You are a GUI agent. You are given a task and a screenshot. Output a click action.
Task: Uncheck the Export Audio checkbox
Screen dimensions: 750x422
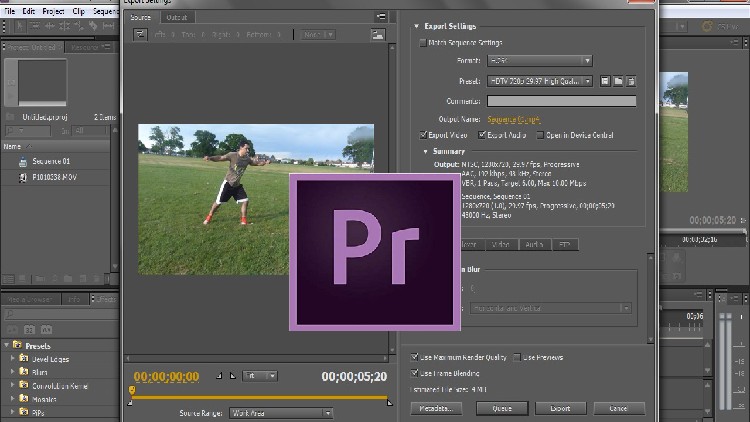coord(482,135)
